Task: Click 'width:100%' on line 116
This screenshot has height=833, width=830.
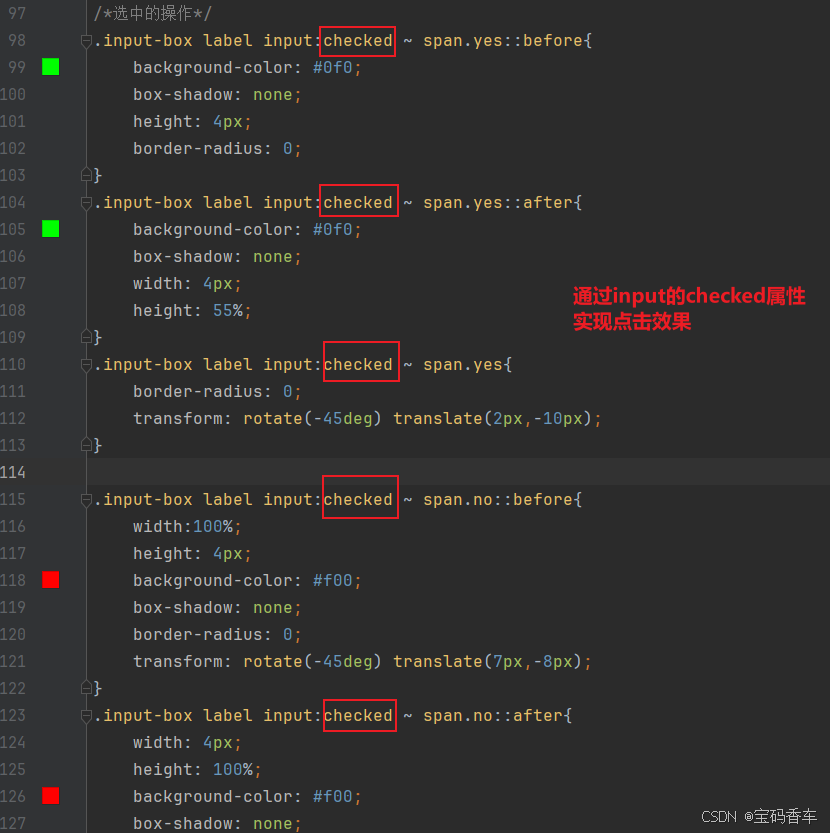Action: 183,526
